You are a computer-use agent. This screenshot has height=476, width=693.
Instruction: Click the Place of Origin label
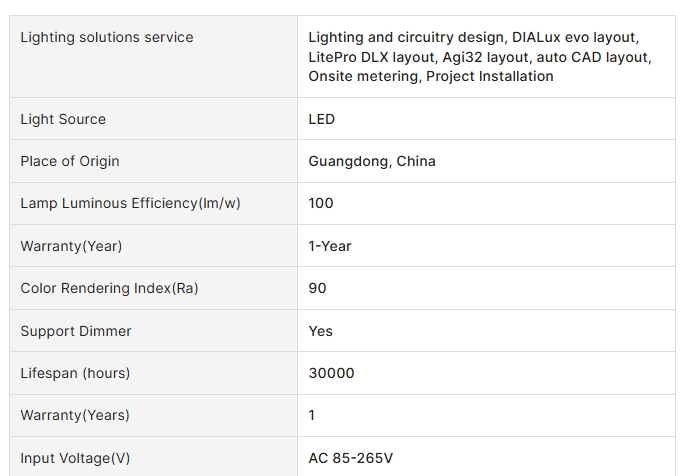point(70,161)
